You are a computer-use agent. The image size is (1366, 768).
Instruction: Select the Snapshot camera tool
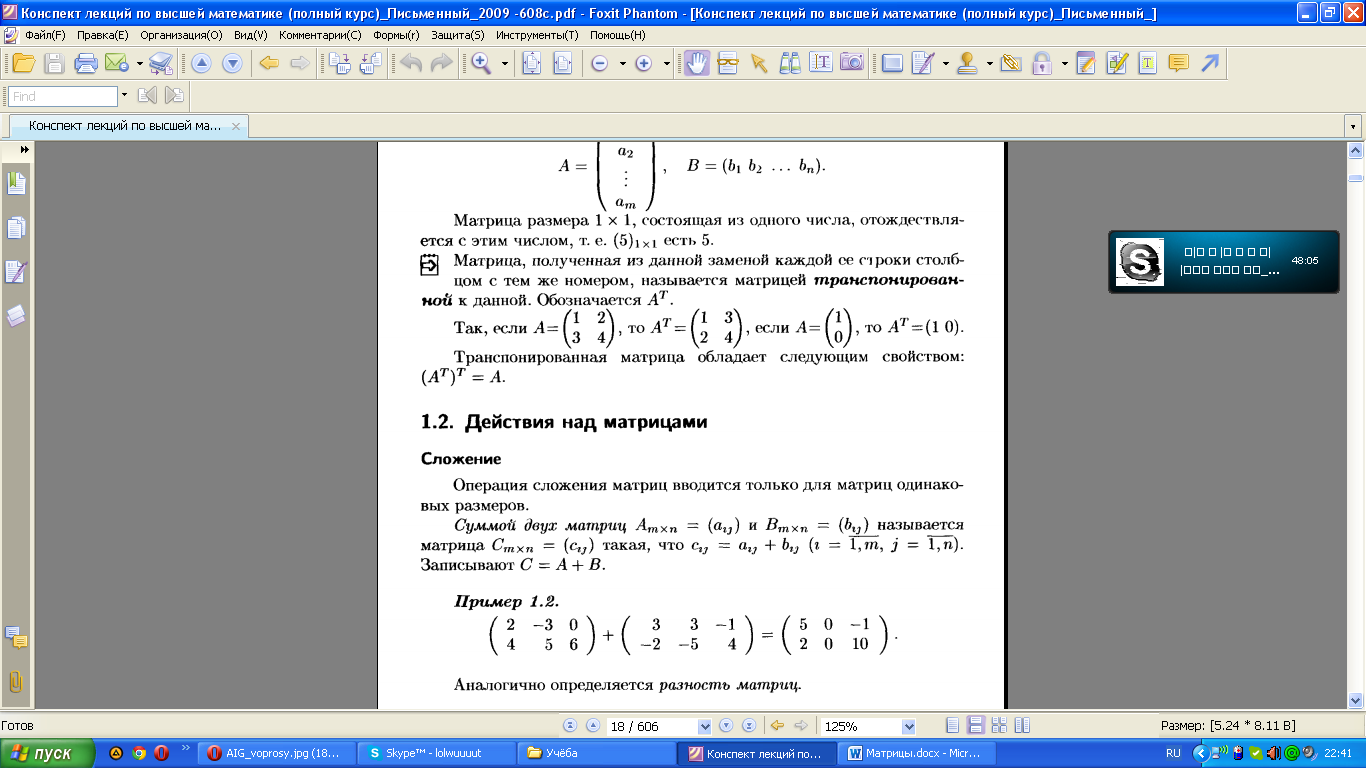pyautogui.click(x=852, y=63)
